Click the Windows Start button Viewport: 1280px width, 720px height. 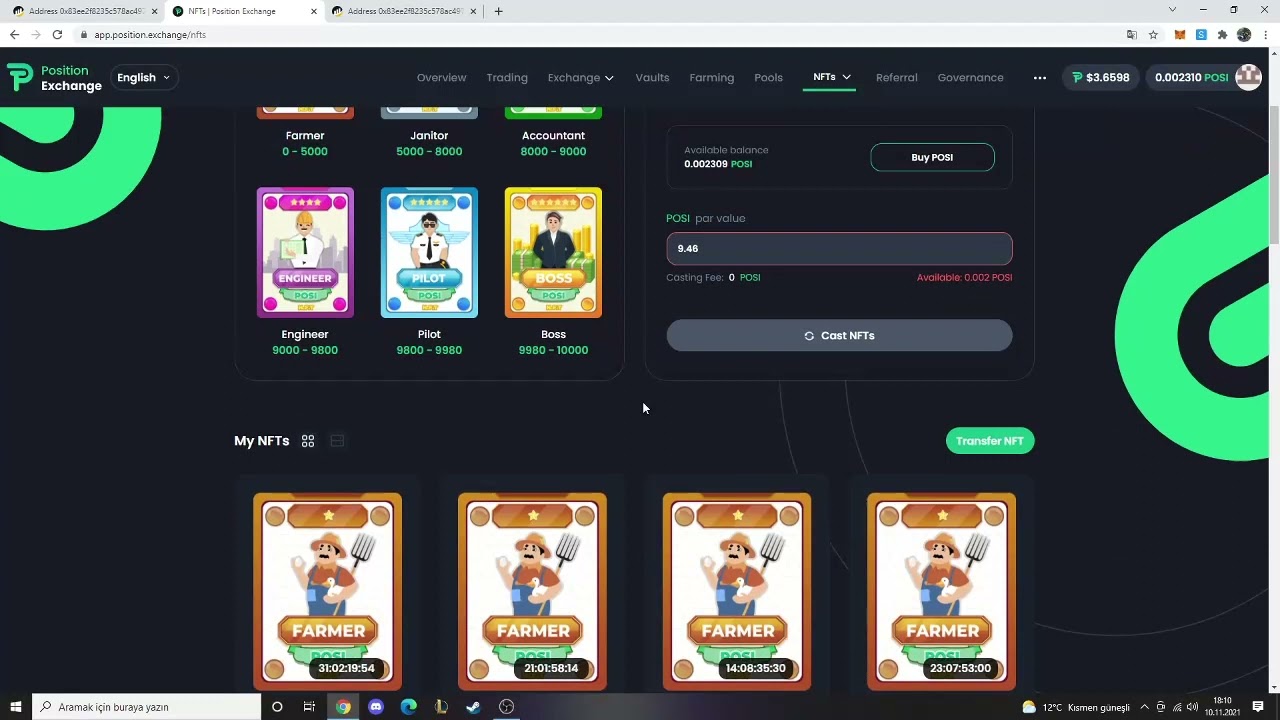[x=16, y=707]
